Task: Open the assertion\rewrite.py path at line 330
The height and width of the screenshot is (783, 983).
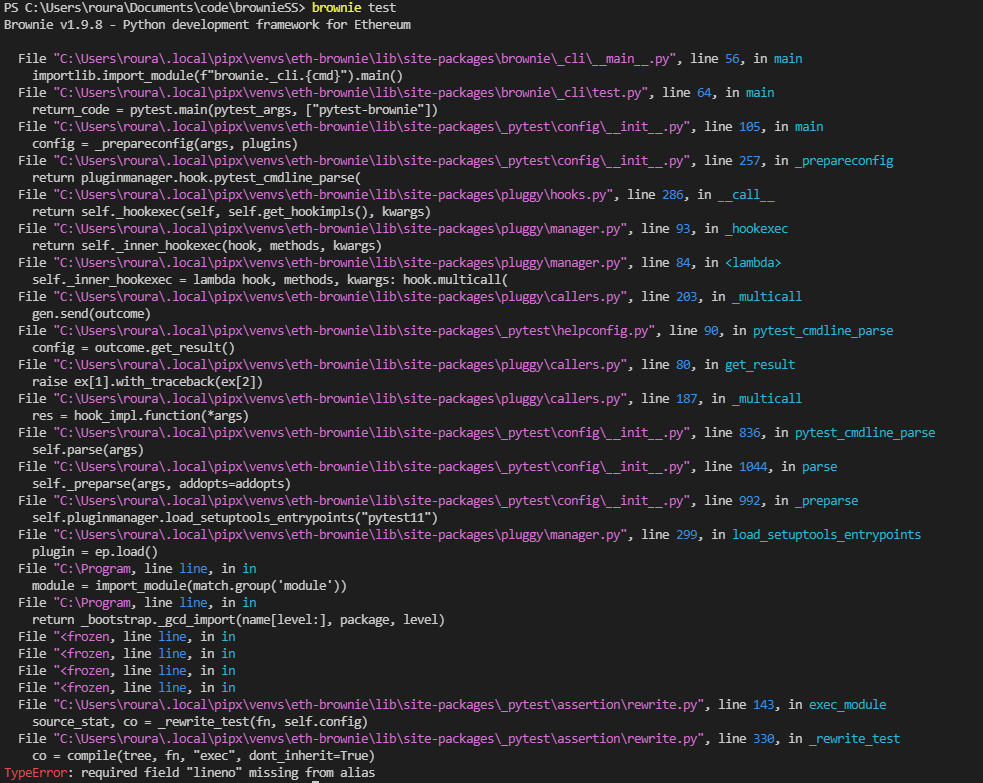Action: [x=379, y=738]
